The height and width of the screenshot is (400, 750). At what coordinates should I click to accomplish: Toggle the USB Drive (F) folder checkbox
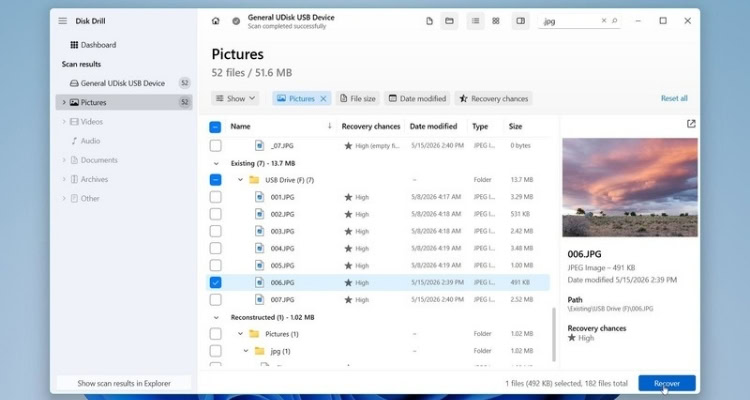click(x=215, y=180)
